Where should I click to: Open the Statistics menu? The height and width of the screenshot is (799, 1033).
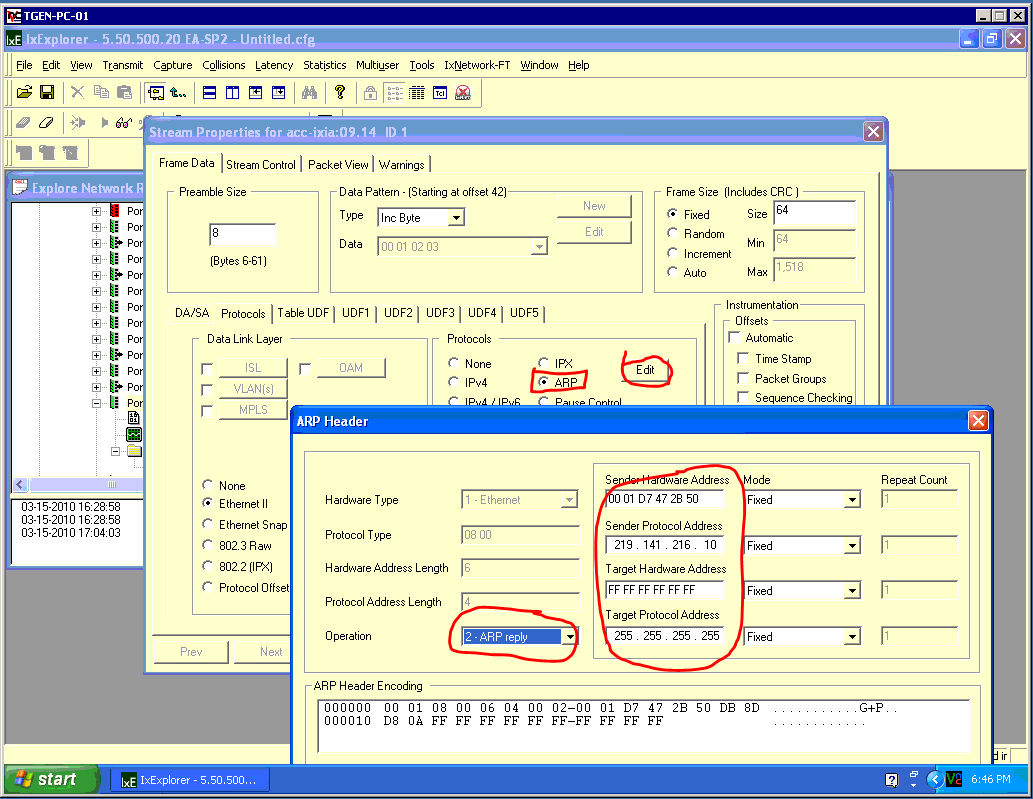[324, 65]
